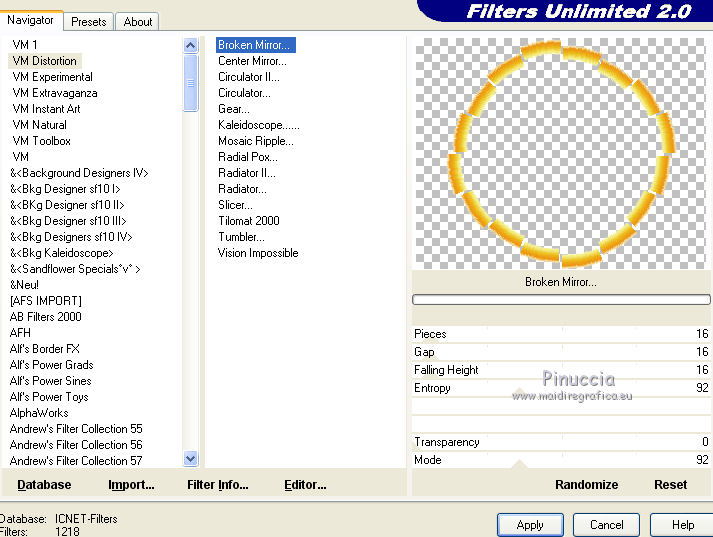Choose the Mosaic Ripple filter
The width and height of the screenshot is (713, 537).
(256, 141)
